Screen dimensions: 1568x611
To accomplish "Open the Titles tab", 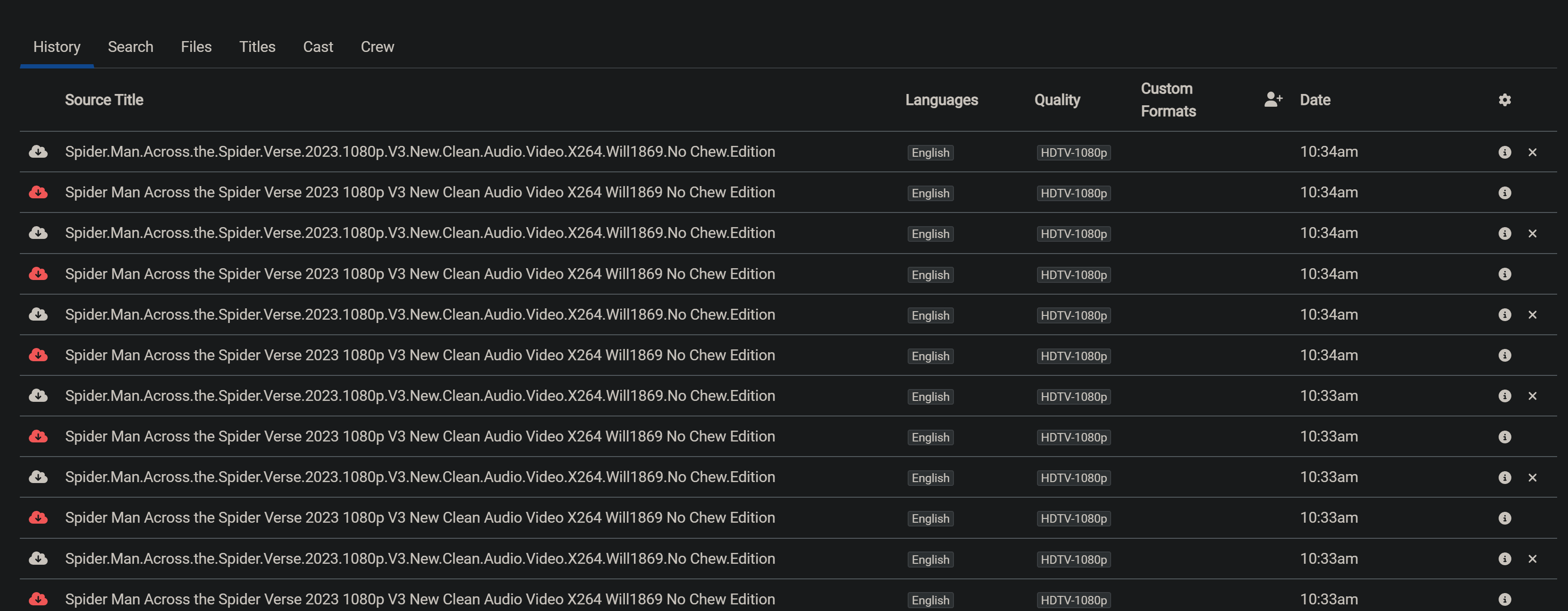I will [x=257, y=47].
